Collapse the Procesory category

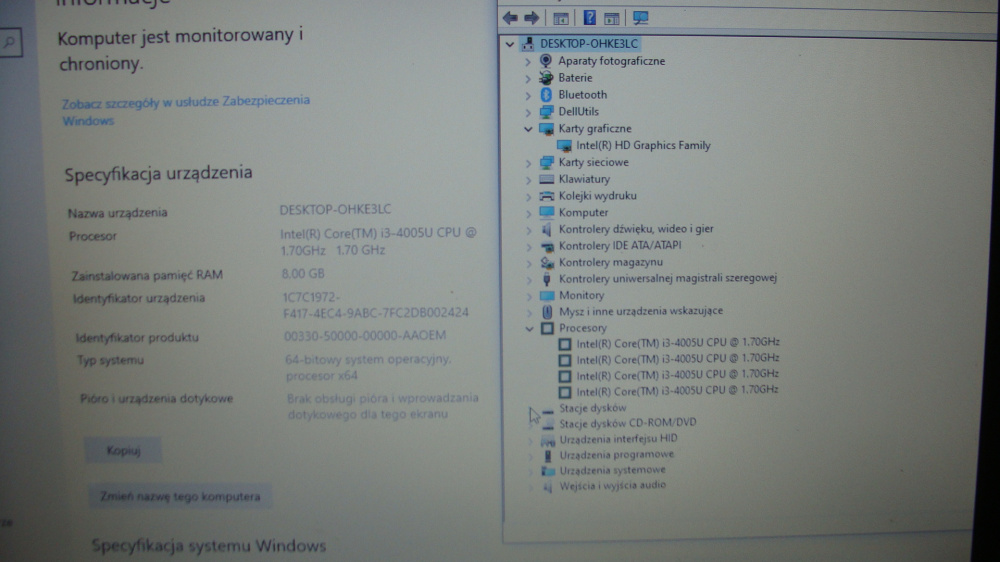[x=529, y=328]
